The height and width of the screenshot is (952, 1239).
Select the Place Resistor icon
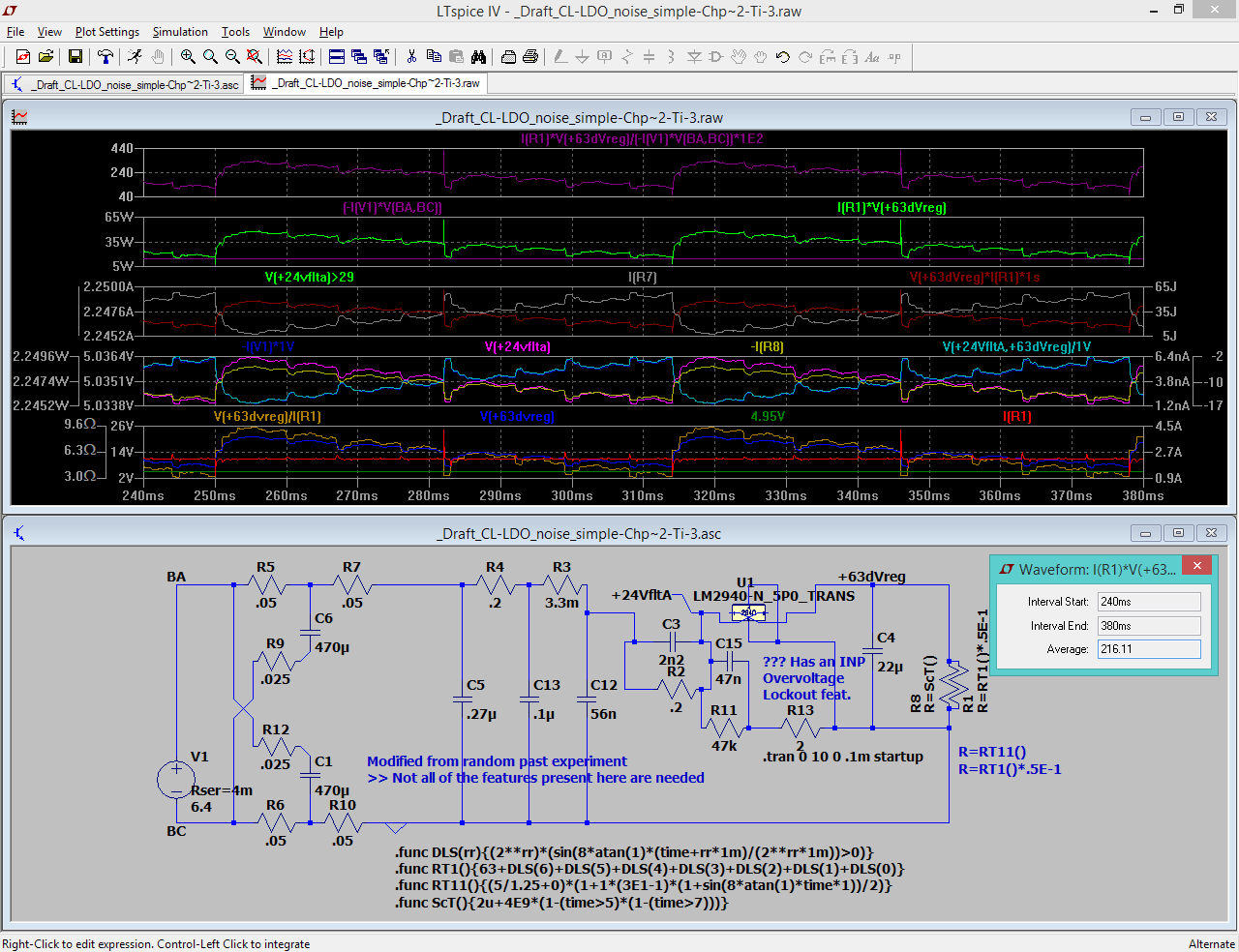click(627, 57)
